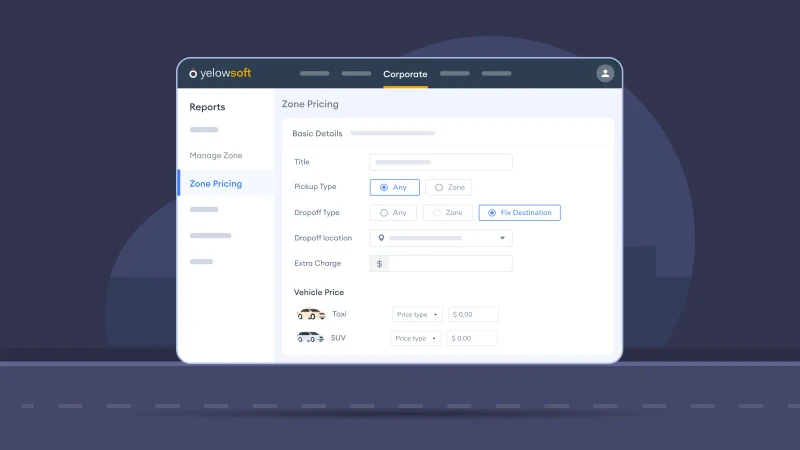Click the location pin icon in Dropoff location
The width and height of the screenshot is (800, 450).
[x=381, y=238]
